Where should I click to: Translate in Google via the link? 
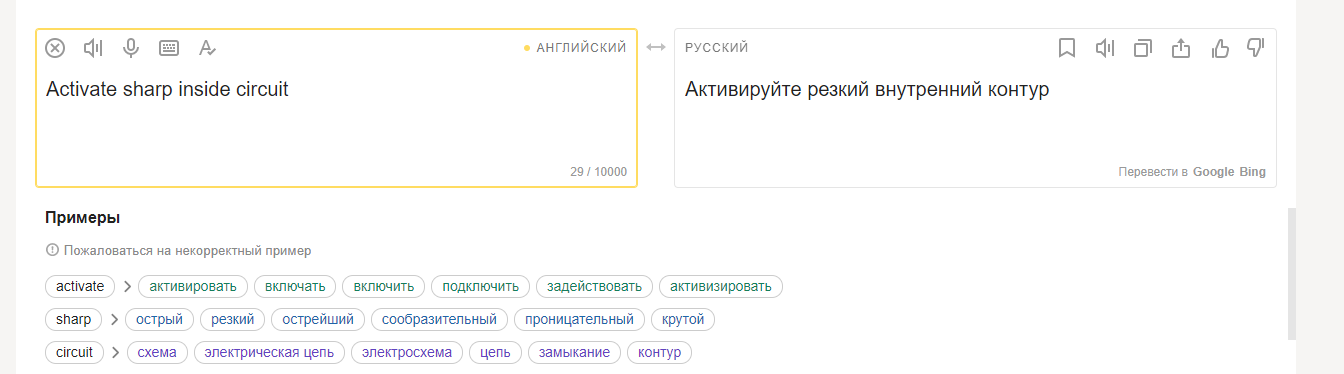click(1214, 172)
